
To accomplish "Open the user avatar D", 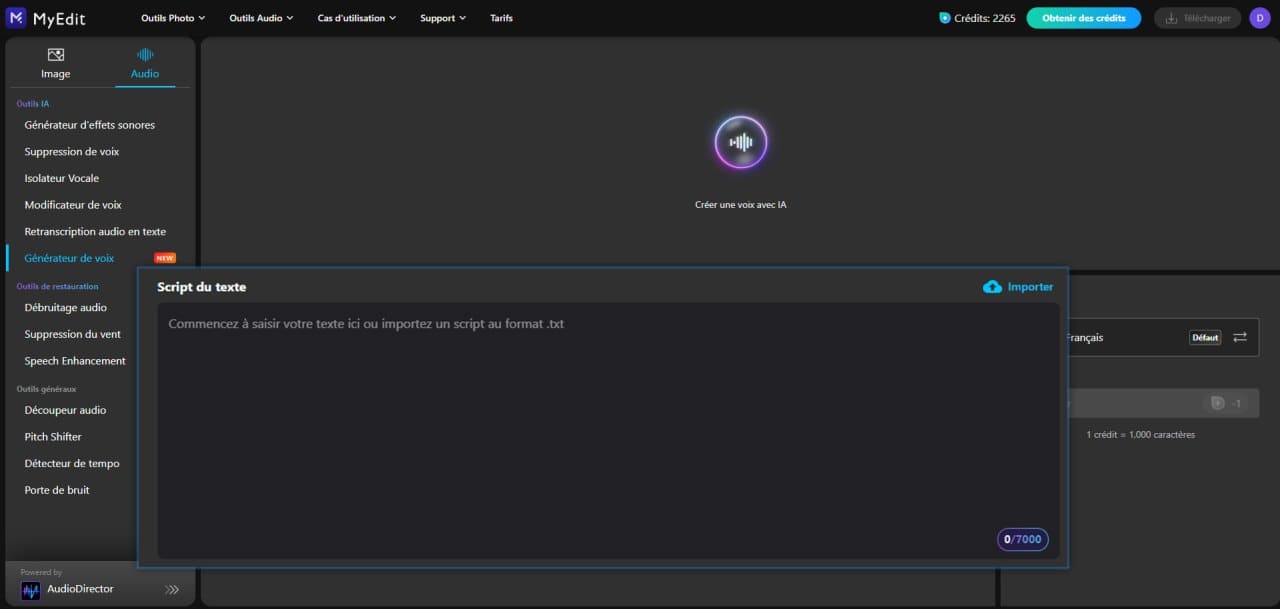I will point(1260,18).
